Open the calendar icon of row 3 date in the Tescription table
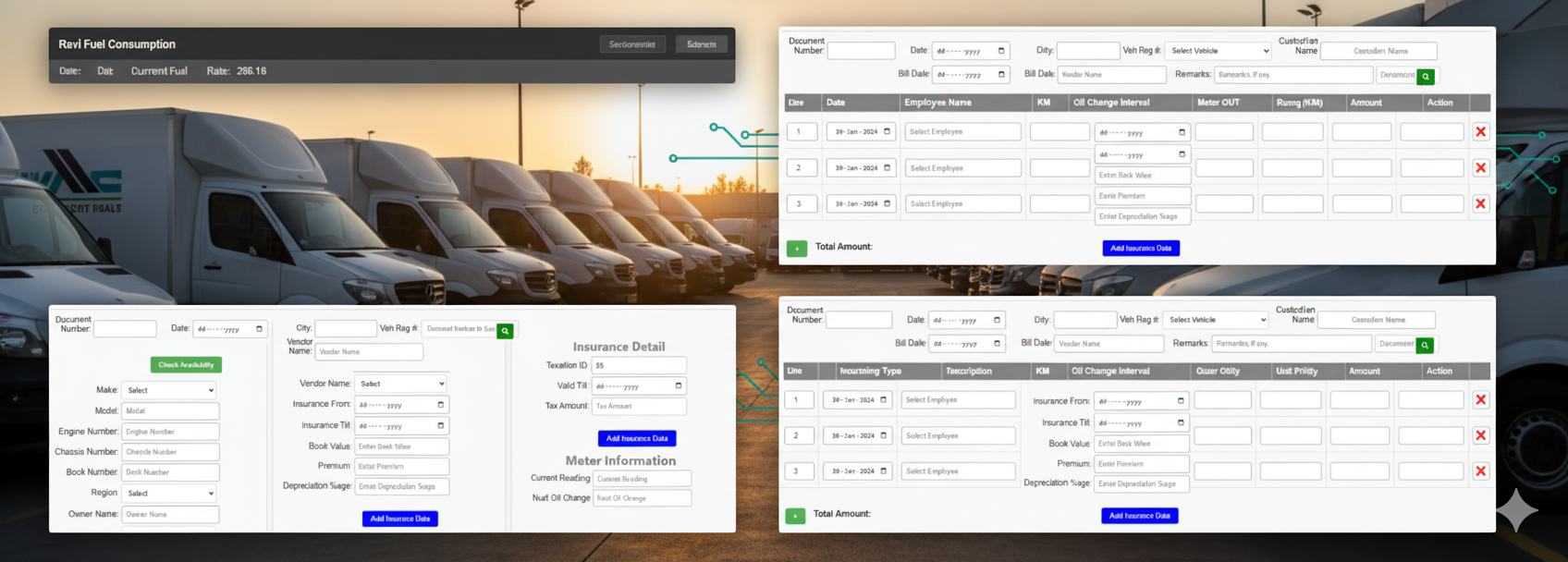The width and height of the screenshot is (1568, 562). (x=883, y=470)
